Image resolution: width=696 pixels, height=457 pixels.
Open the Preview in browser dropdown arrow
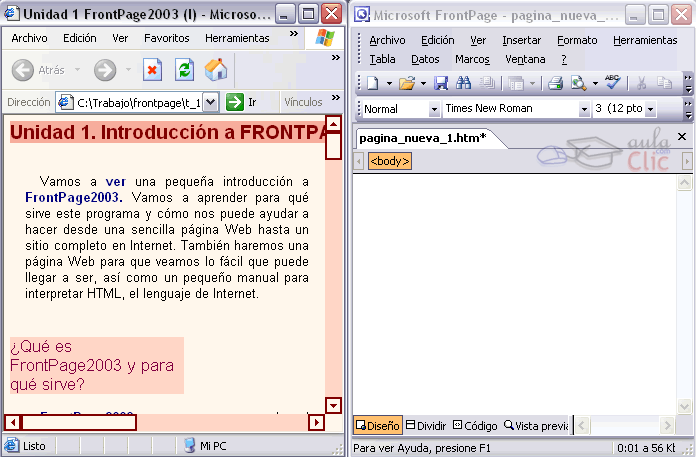tap(595, 83)
